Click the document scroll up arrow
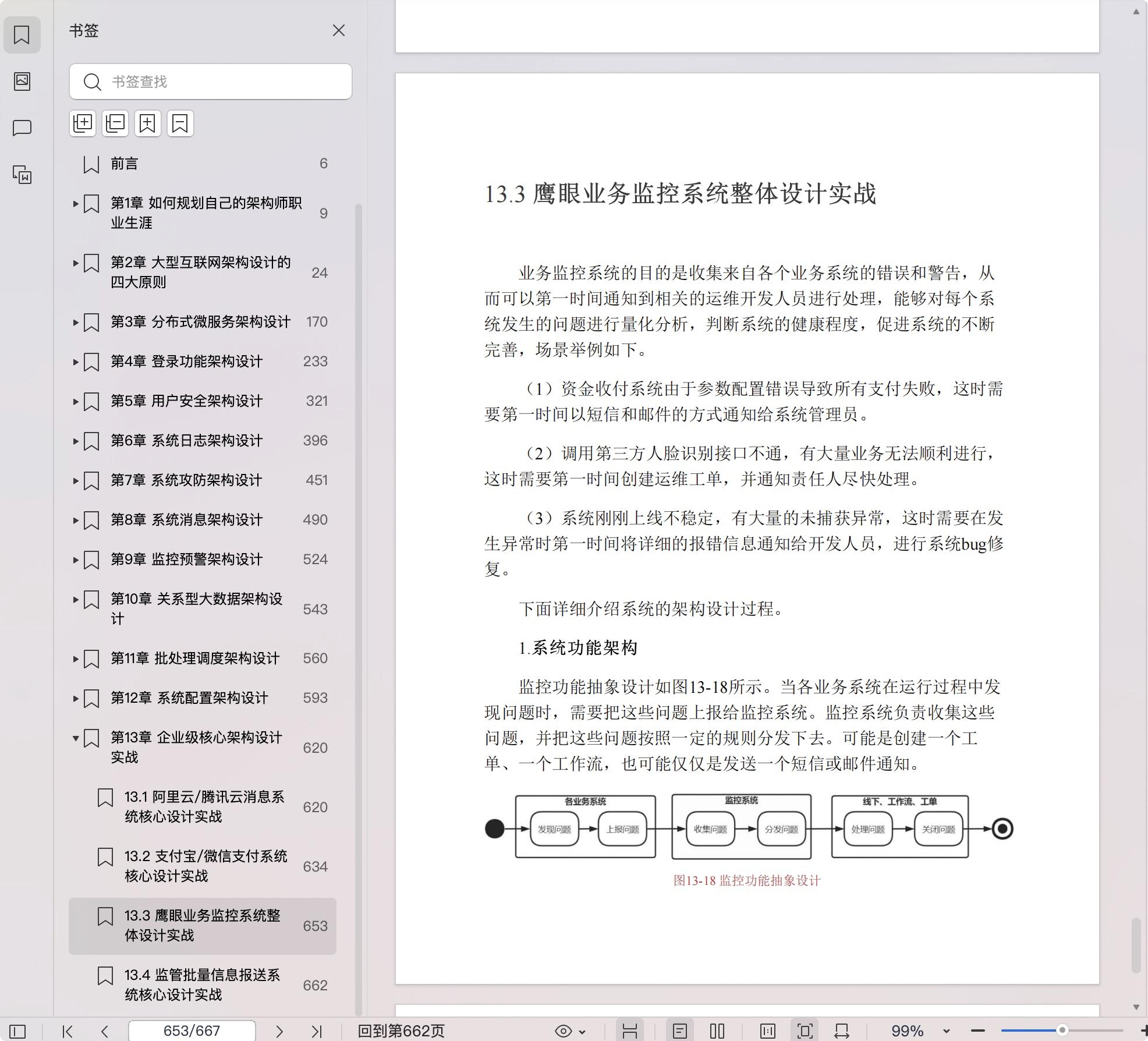1148x1041 pixels. [x=1136, y=12]
